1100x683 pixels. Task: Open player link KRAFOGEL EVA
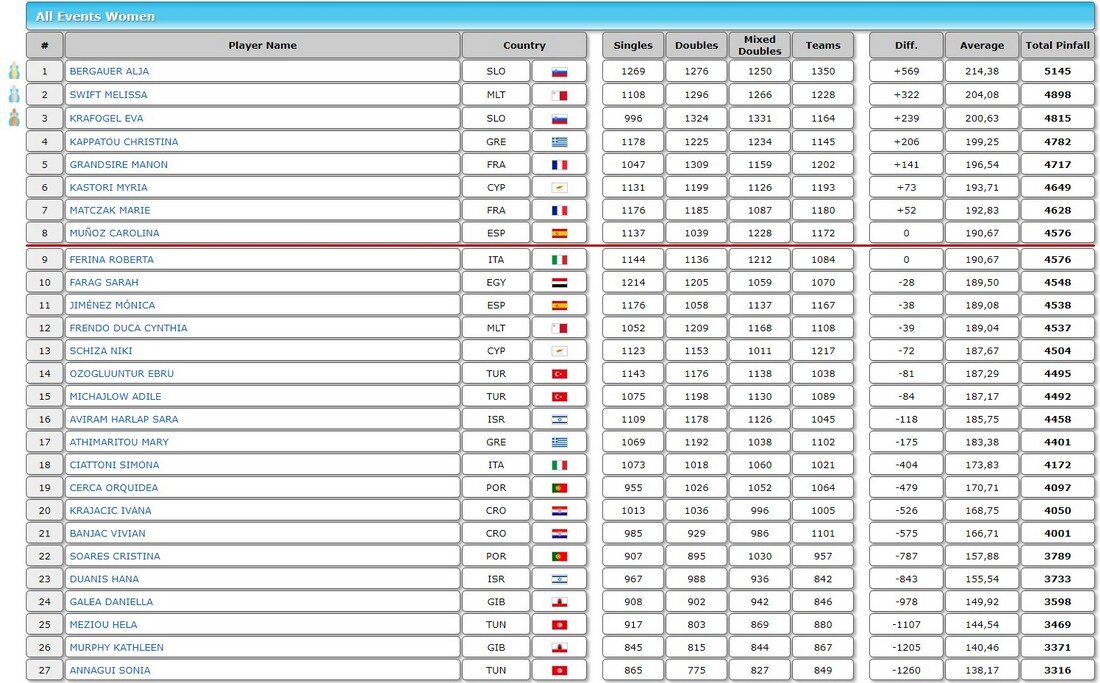click(106, 118)
